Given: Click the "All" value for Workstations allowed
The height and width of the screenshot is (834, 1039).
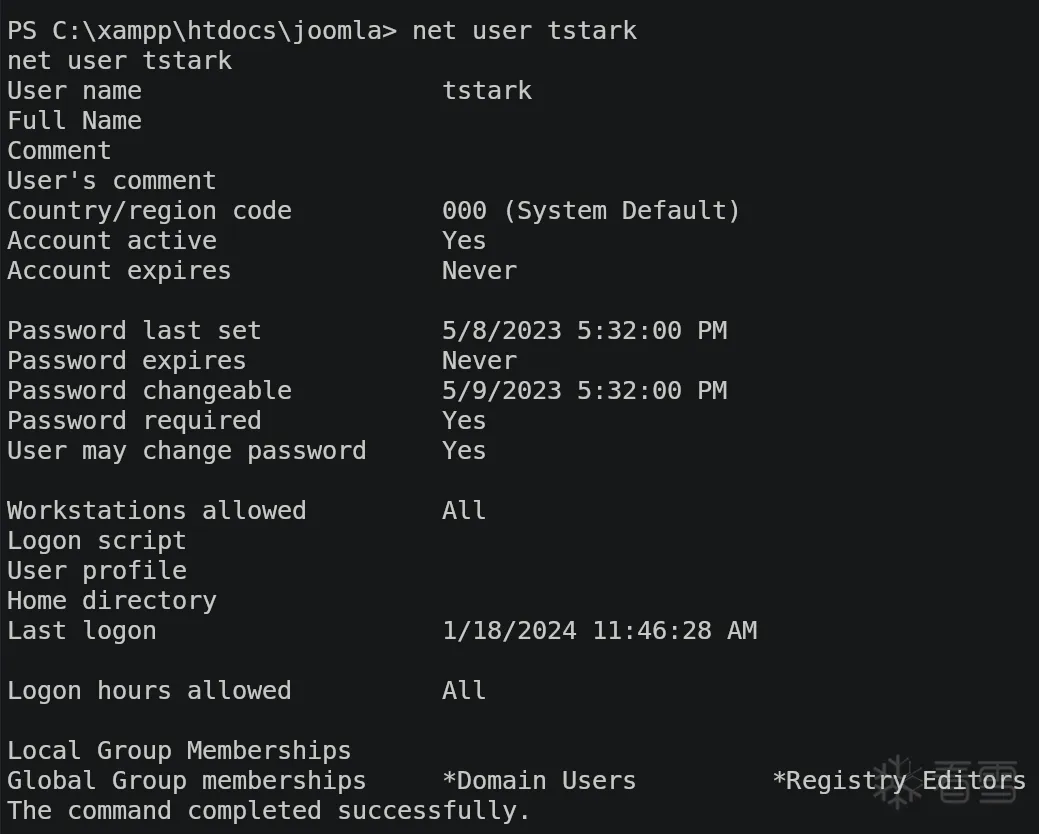Looking at the screenshot, I should [x=464, y=510].
